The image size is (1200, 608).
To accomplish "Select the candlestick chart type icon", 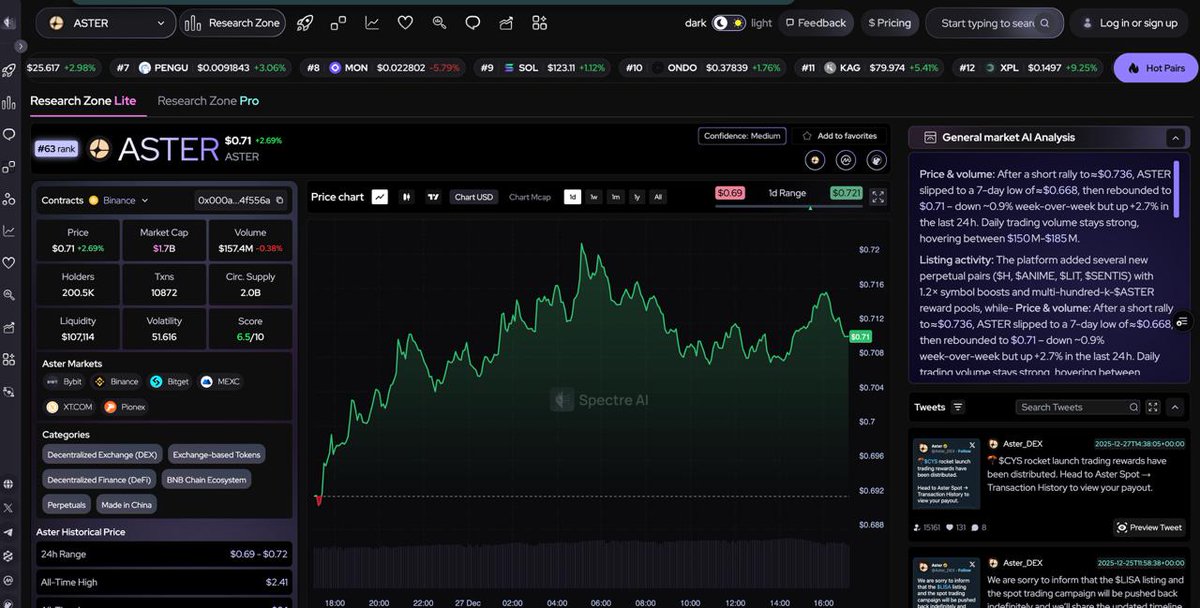I will pyautogui.click(x=407, y=197).
